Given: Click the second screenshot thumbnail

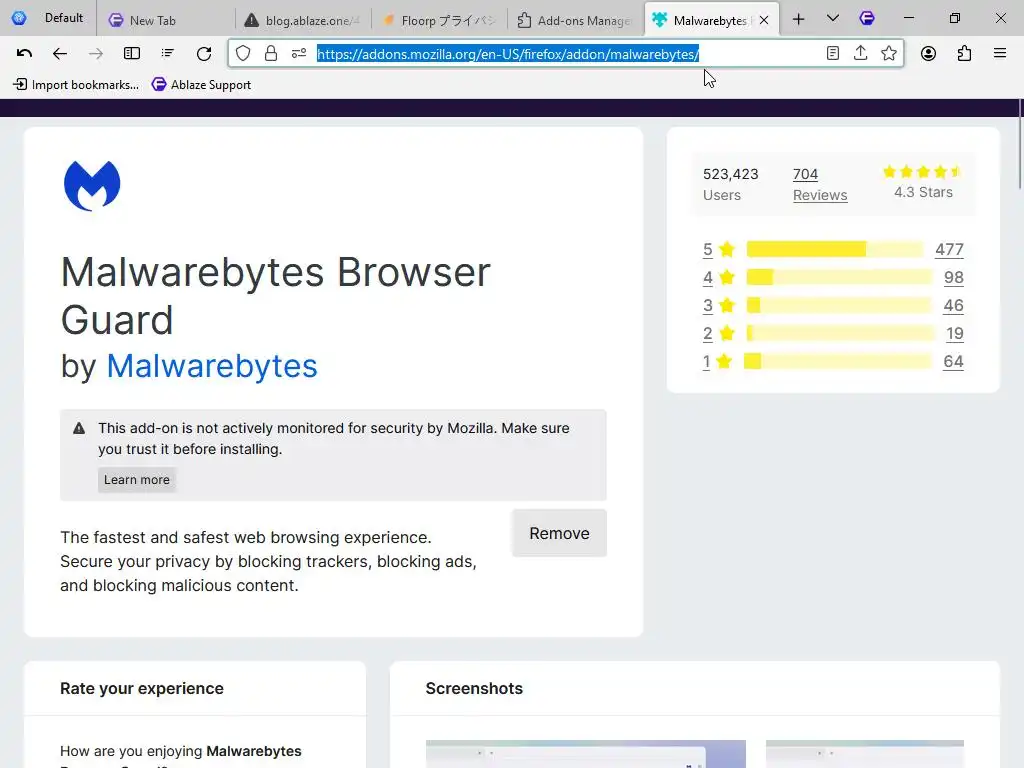Looking at the screenshot, I should point(865,754).
